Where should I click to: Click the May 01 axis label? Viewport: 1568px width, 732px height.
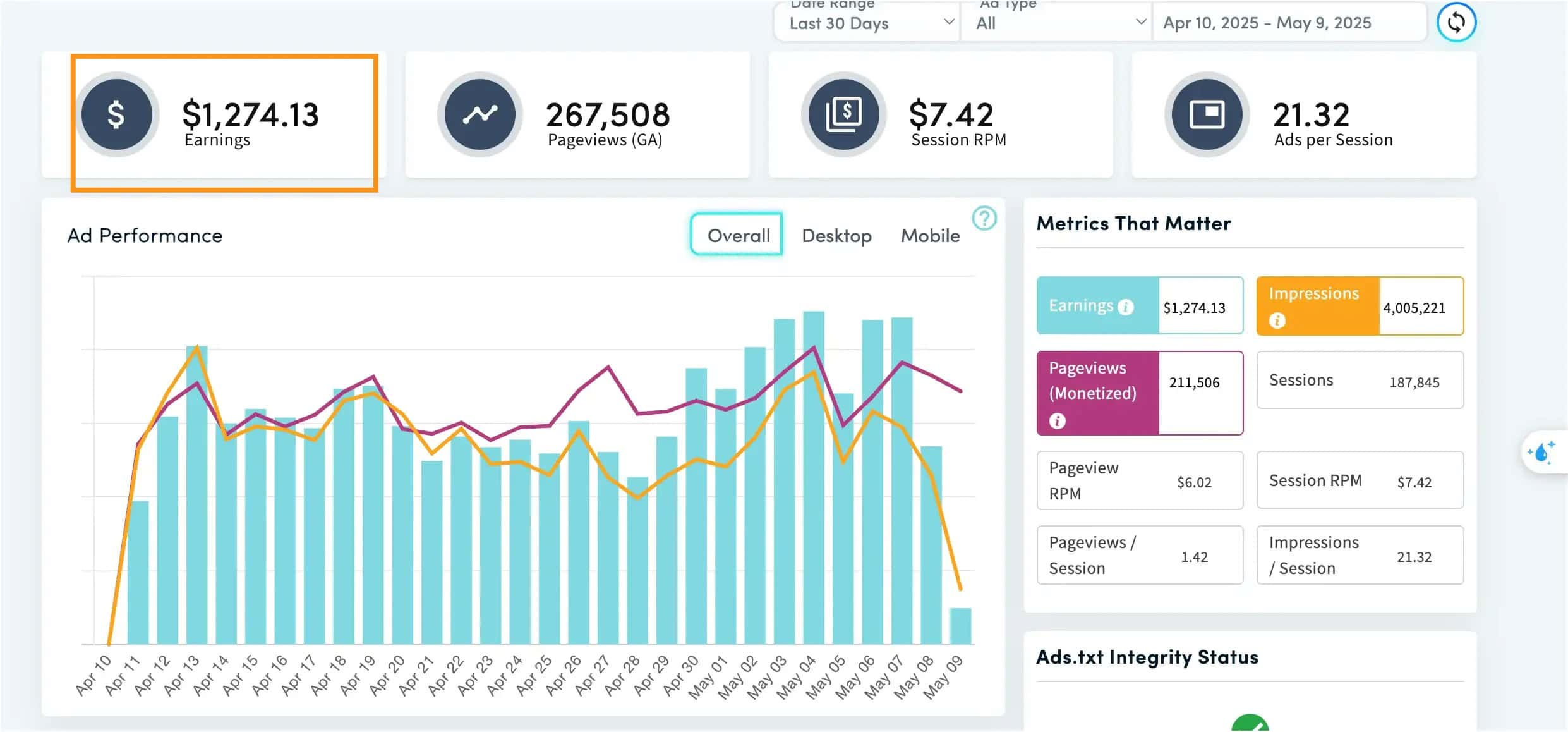[707, 677]
